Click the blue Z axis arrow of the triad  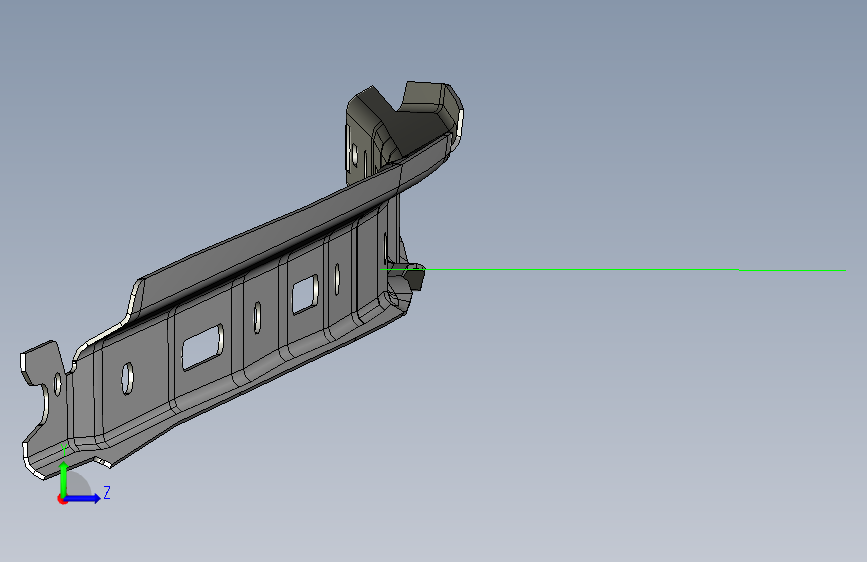coord(83,498)
